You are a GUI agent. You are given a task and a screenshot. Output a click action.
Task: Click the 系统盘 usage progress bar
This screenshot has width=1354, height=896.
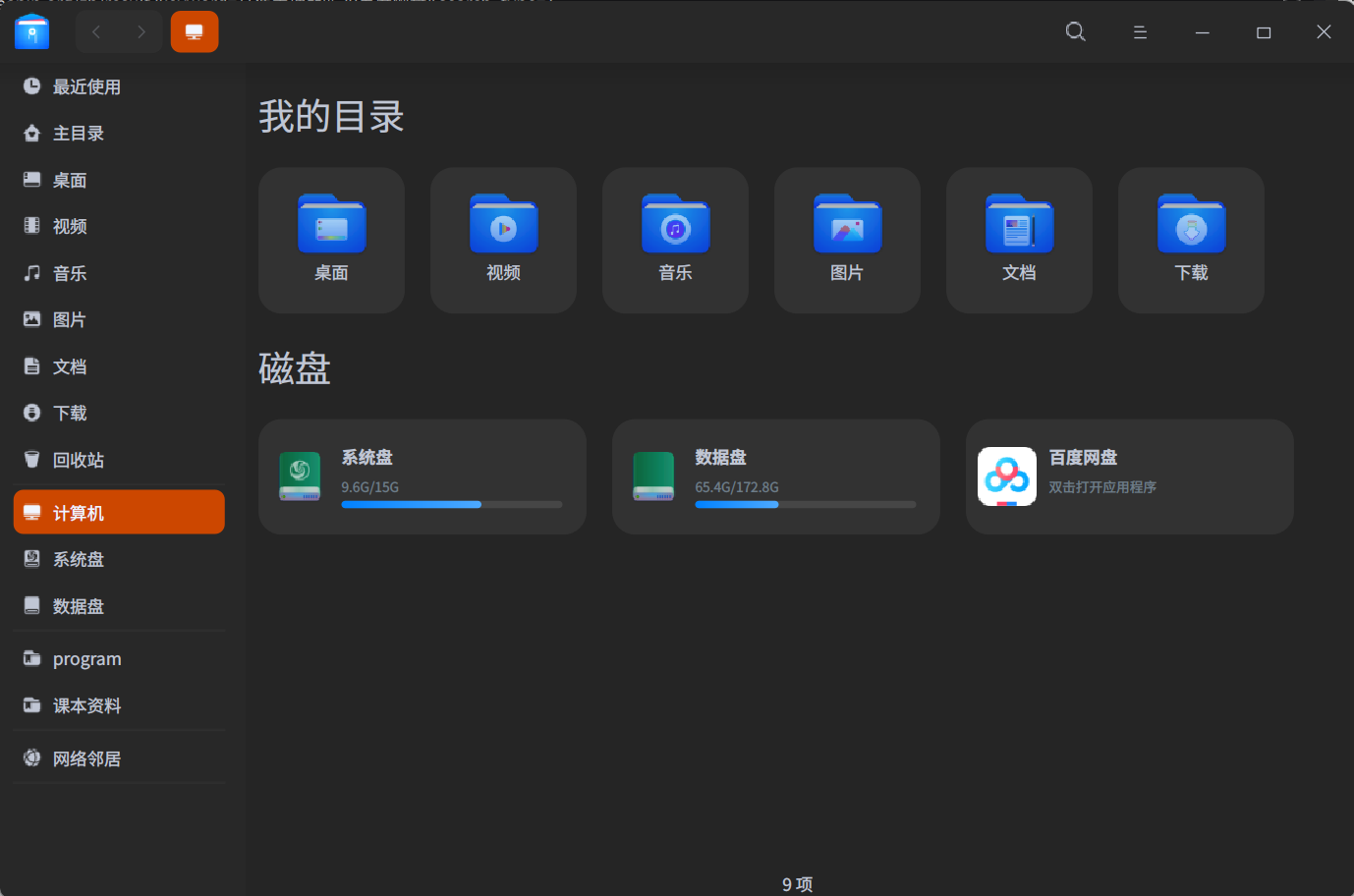point(451,503)
